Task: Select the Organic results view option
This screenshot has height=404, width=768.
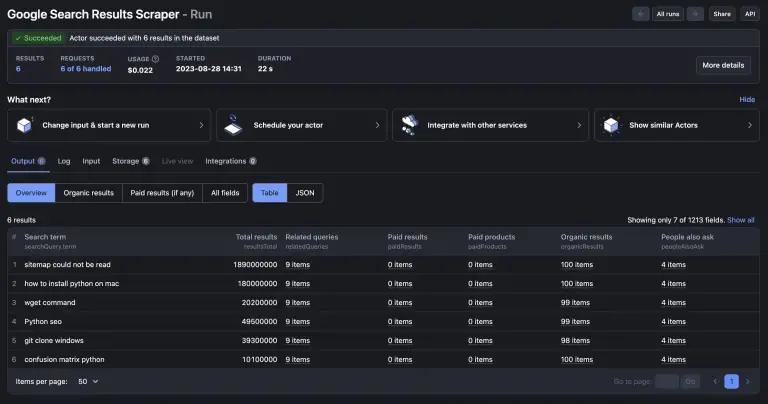Action: point(88,193)
